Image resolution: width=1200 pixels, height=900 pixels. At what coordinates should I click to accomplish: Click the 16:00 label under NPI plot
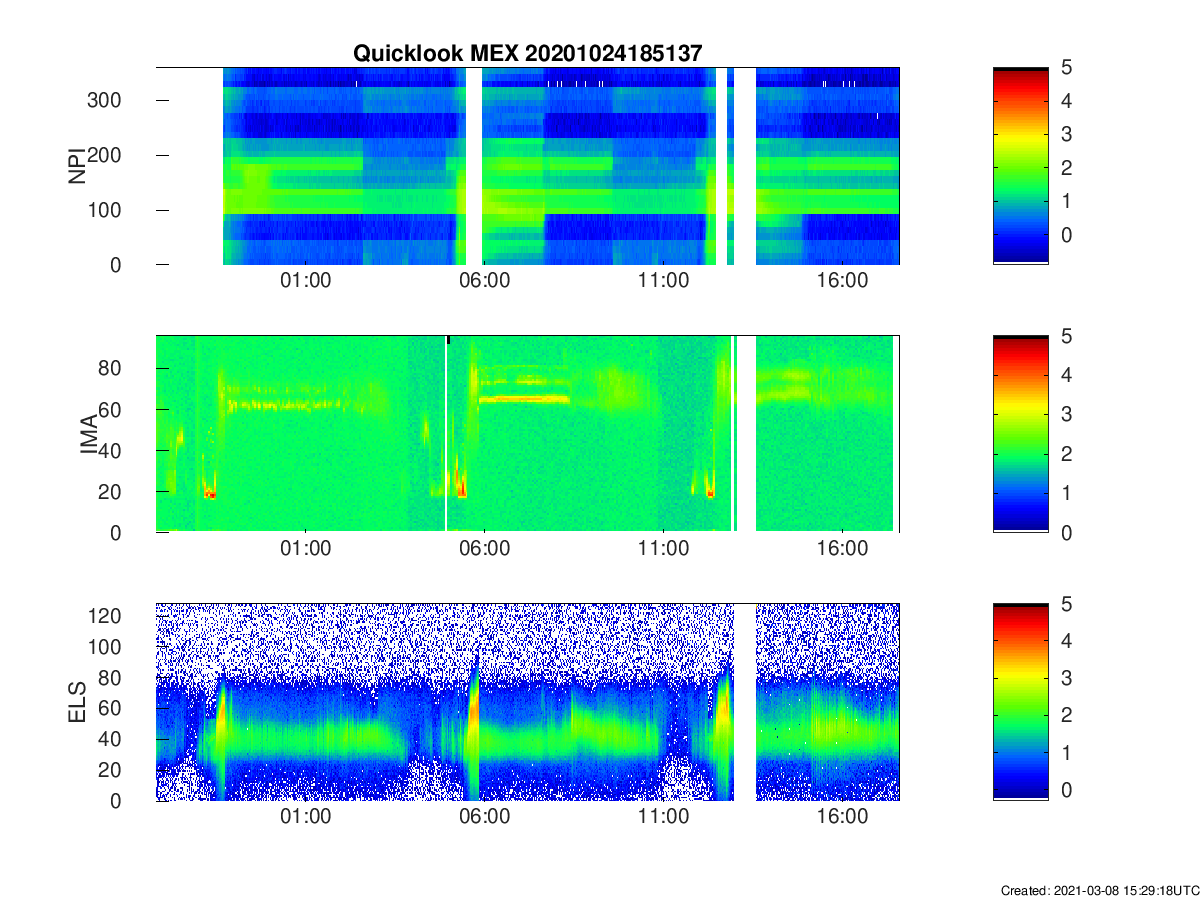pos(842,282)
